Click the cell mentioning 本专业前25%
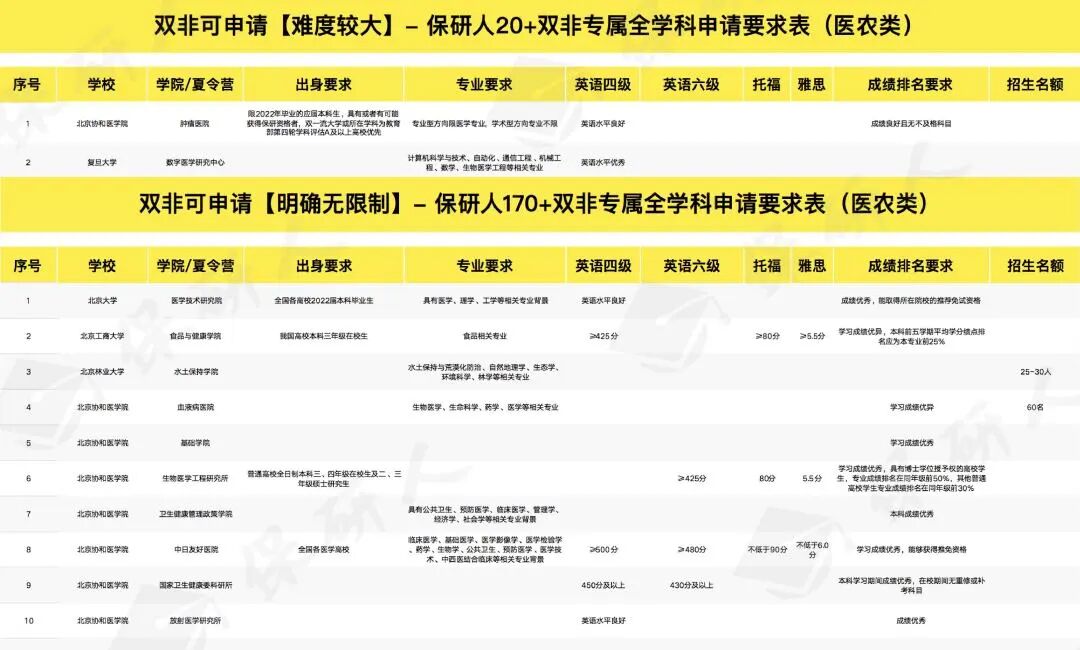Viewport: 1080px width, 650px height. 911,336
